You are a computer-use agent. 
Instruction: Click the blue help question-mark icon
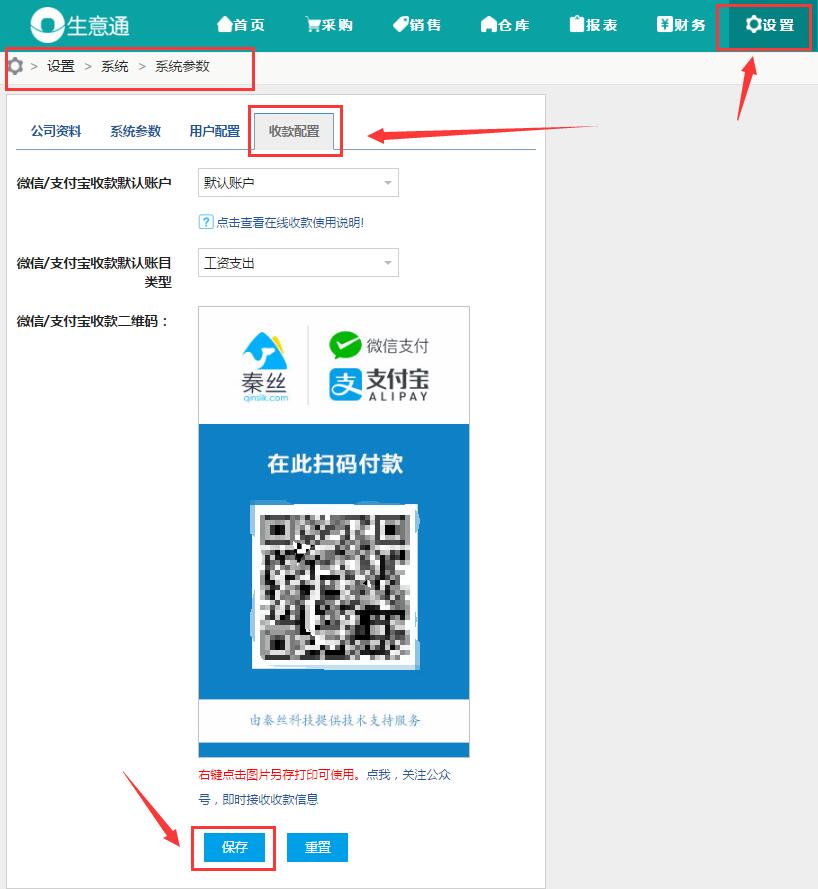click(x=206, y=222)
